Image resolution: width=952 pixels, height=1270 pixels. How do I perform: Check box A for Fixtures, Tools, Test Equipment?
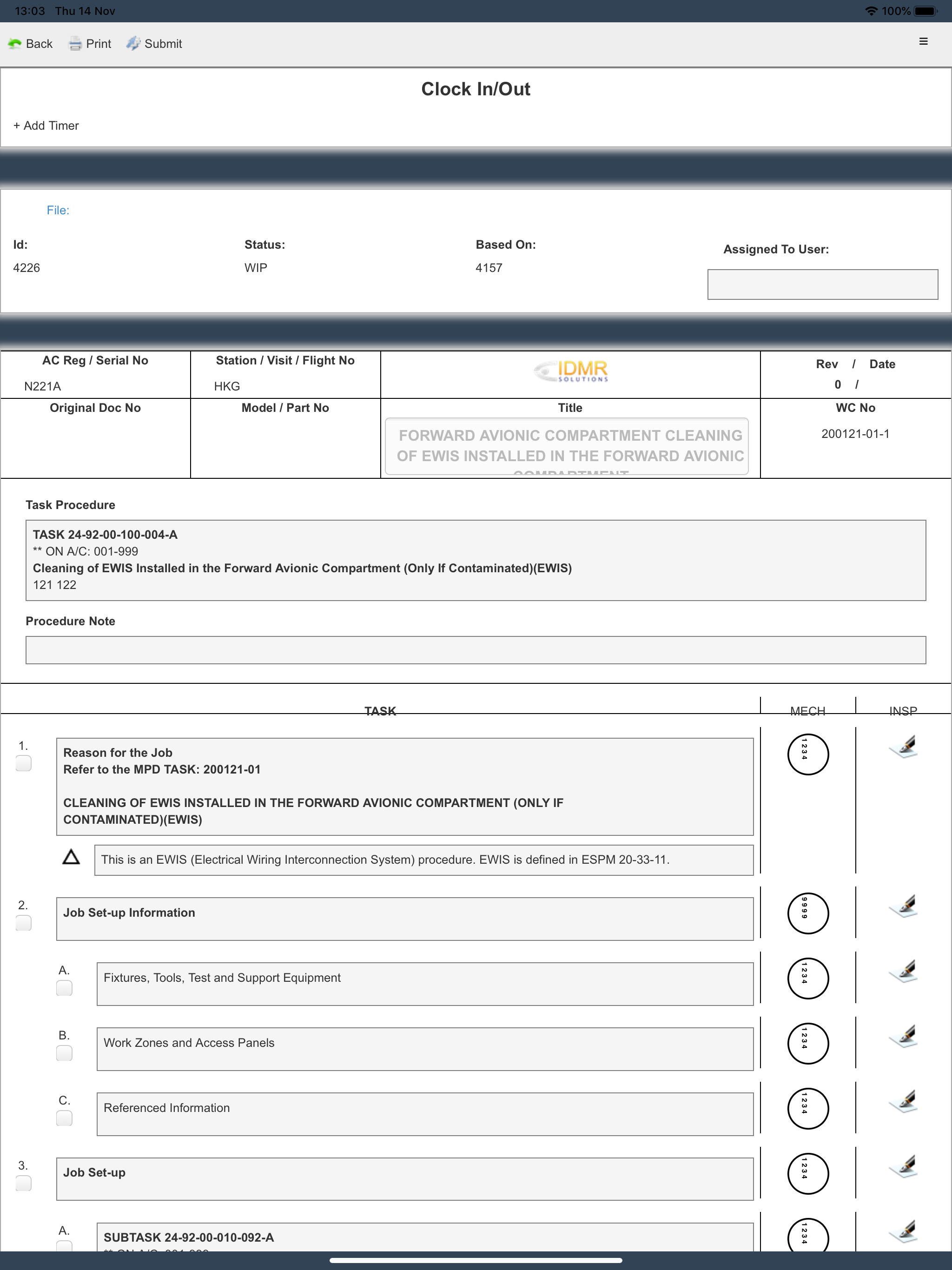(64, 987)
